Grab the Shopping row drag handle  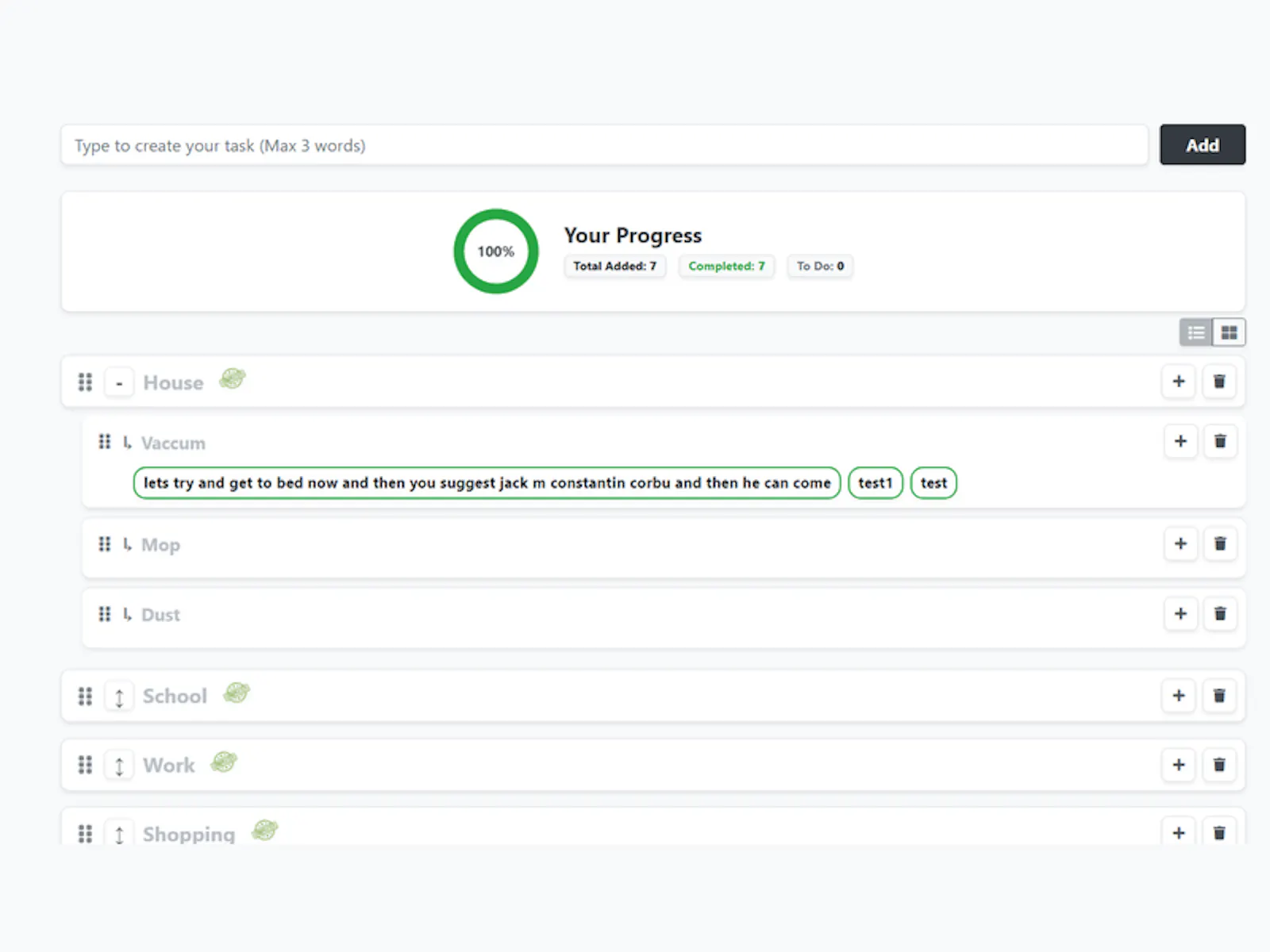click(x=85, y=834)
